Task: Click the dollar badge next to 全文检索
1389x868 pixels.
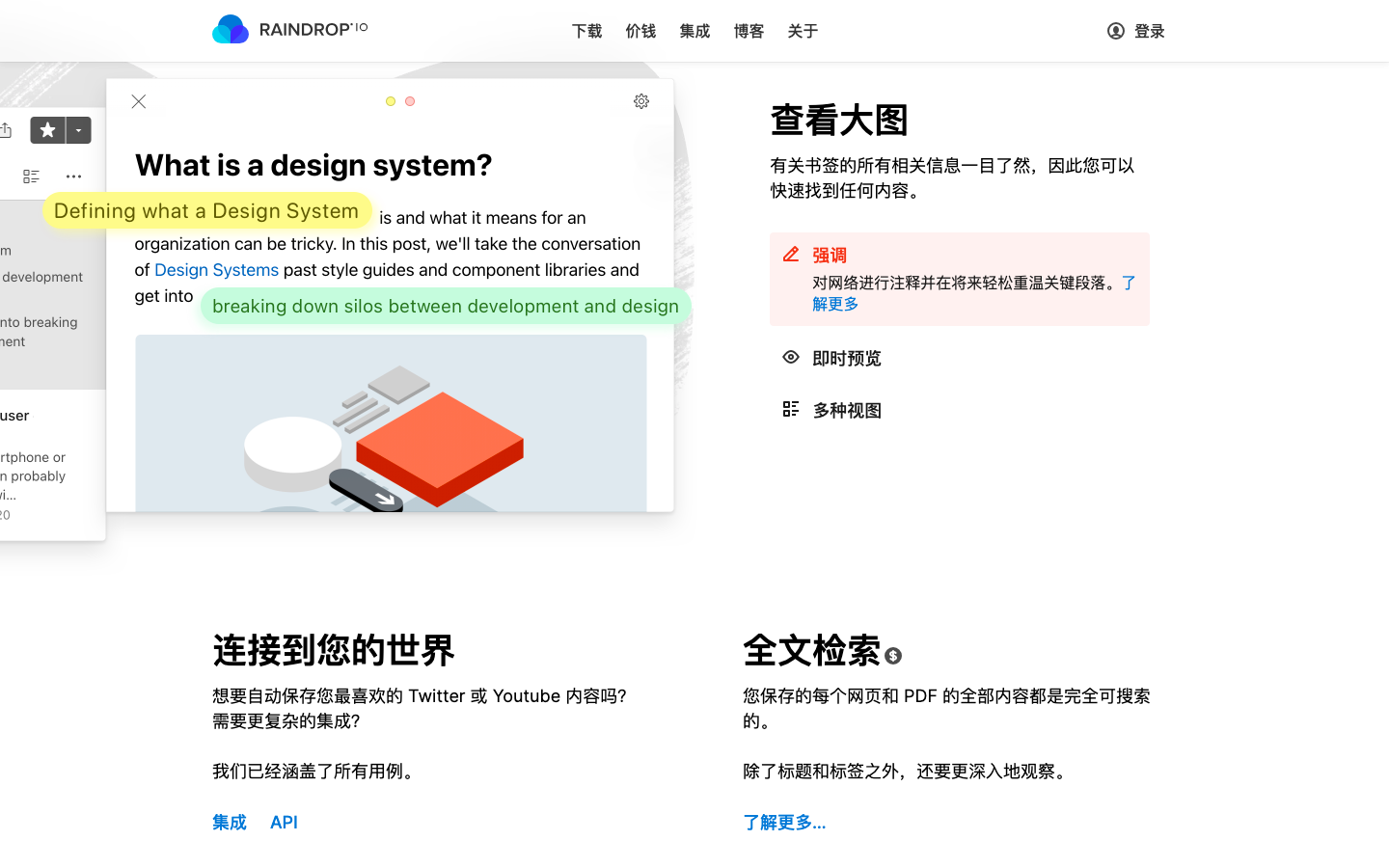Action: coord(892,655)
